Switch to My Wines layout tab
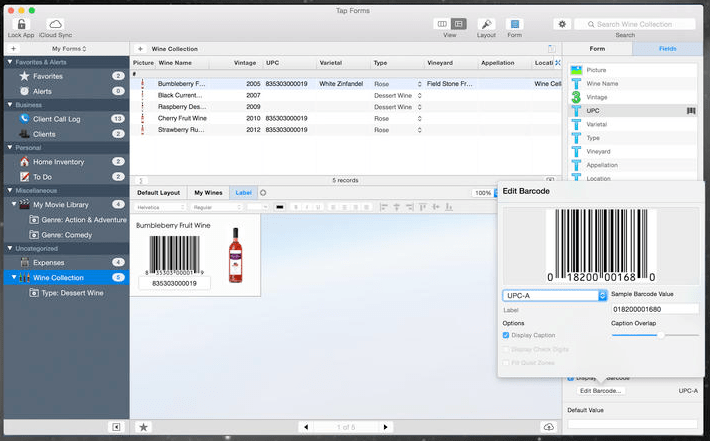Viewport: 710px width, 441px height. (x=208, y=193)
